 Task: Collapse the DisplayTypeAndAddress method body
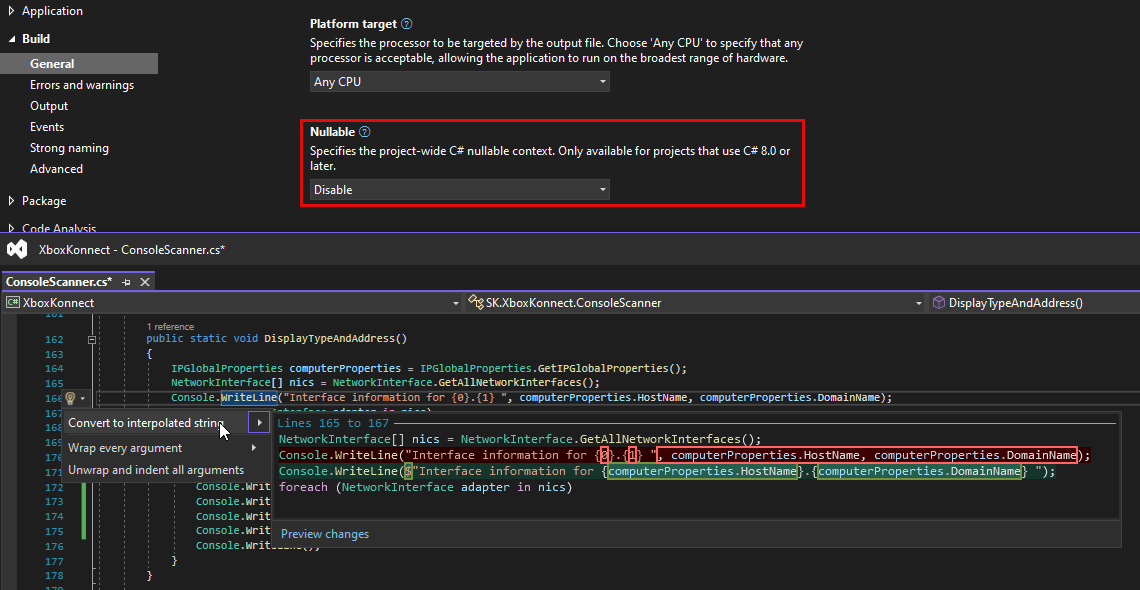91,339
